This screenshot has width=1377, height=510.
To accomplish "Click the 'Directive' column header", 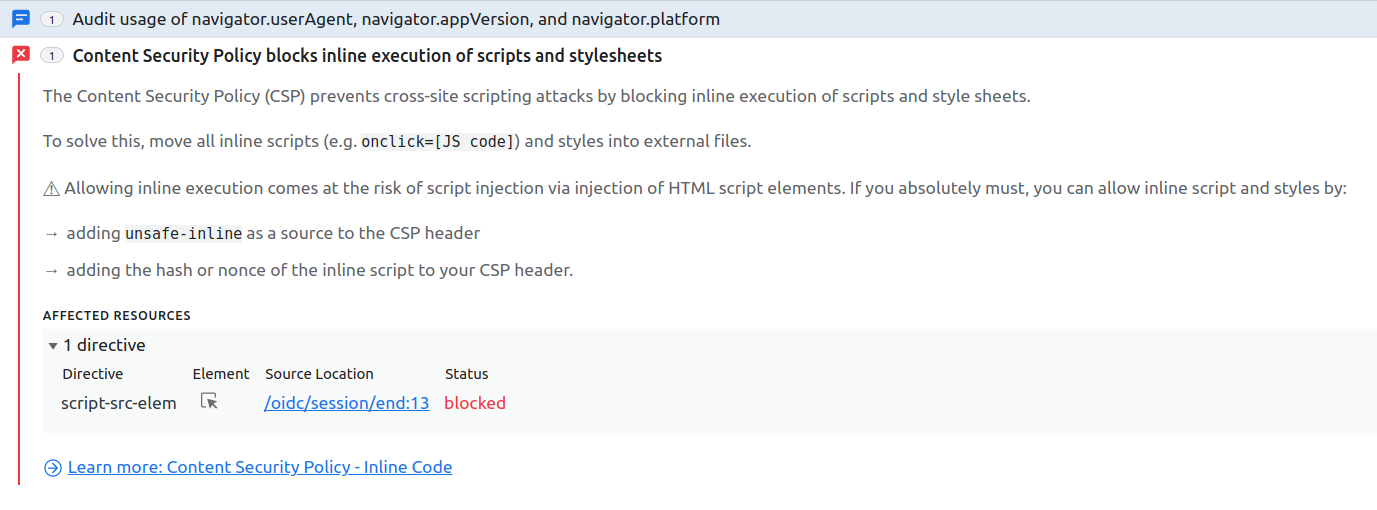I will tap(93, 374).
